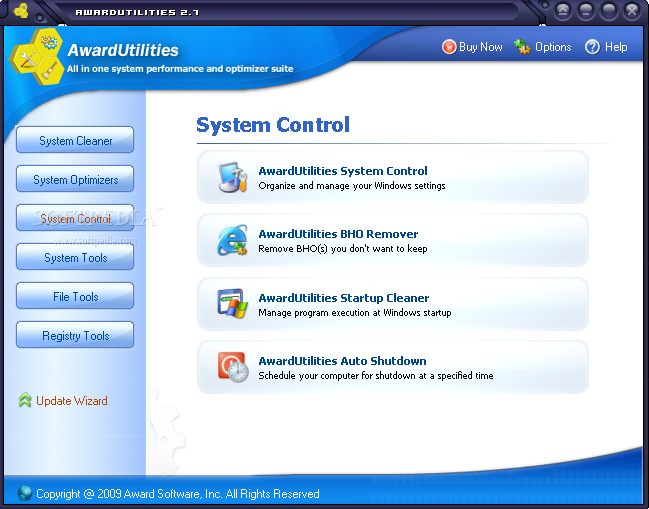Screen dimensions: 649x509
Task: Open the System Optimizers section
Action: (75, 179)
